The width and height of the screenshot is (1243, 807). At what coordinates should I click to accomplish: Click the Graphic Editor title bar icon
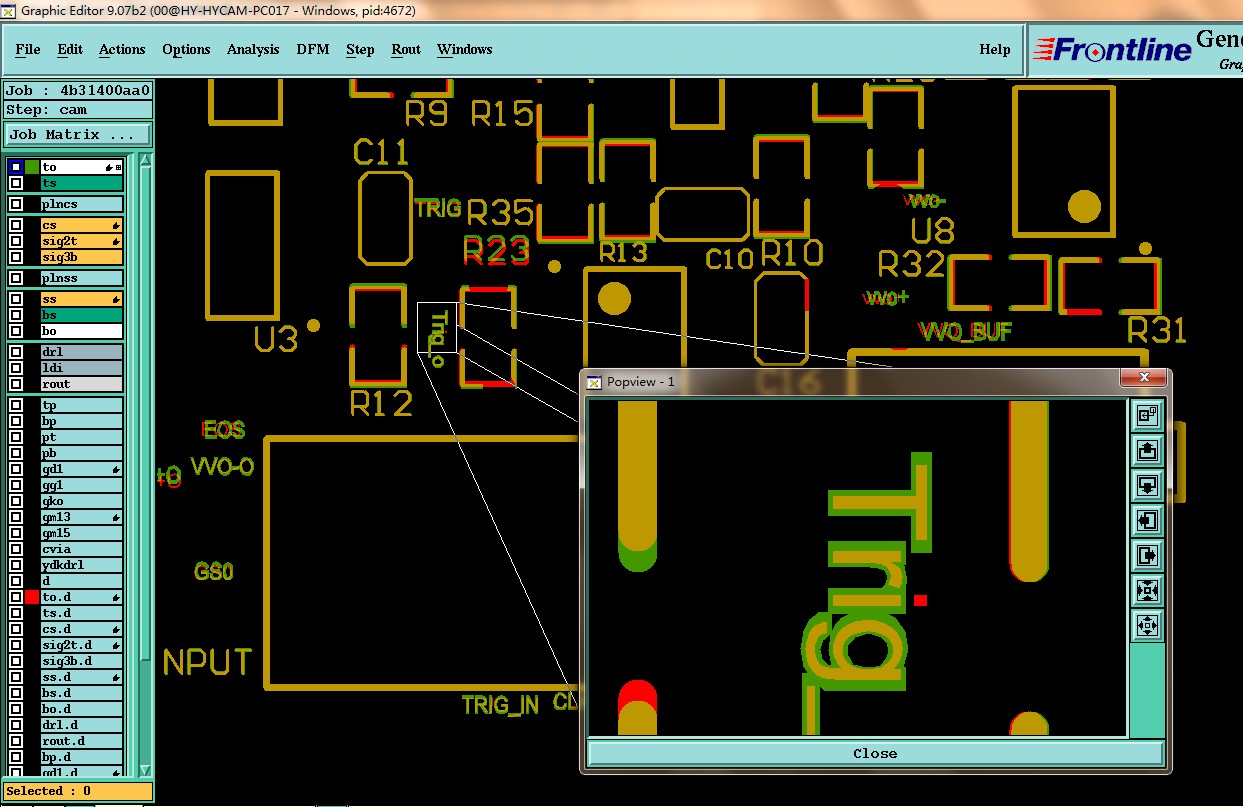[9, 11]
